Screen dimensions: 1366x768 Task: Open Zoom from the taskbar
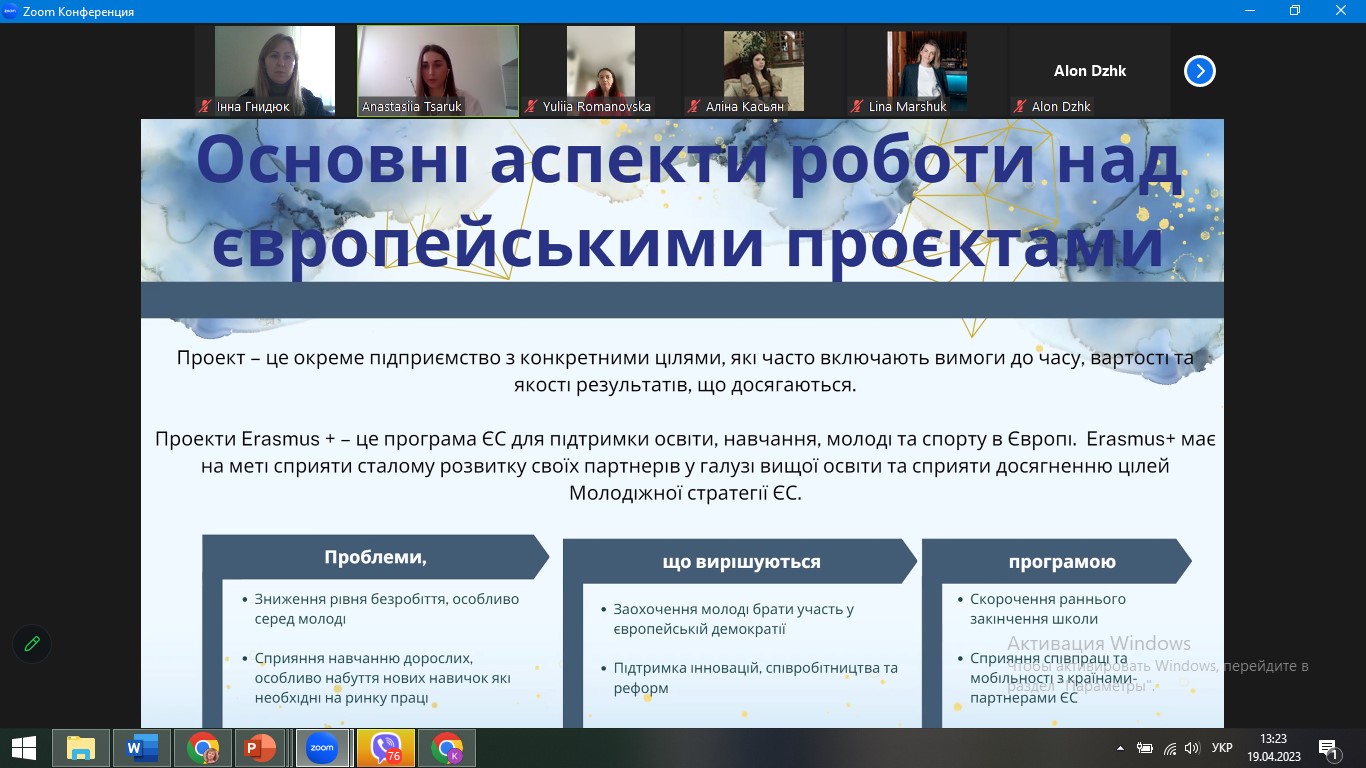(x=322, y=748)
